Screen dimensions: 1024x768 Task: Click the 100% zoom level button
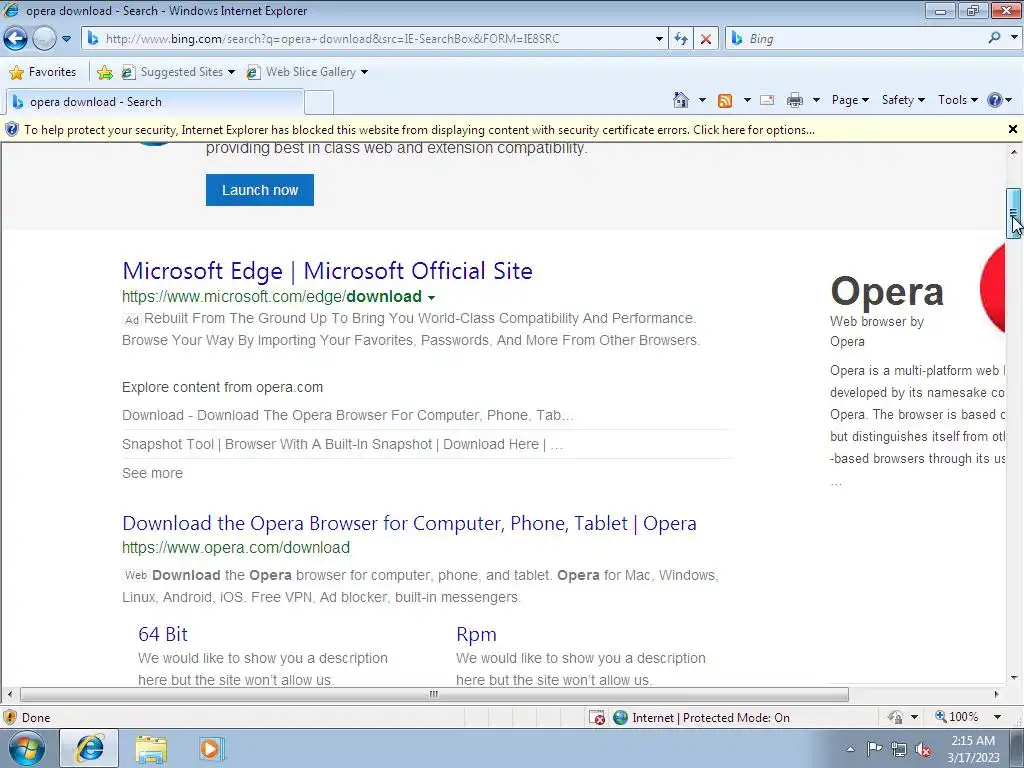point(957,717)
